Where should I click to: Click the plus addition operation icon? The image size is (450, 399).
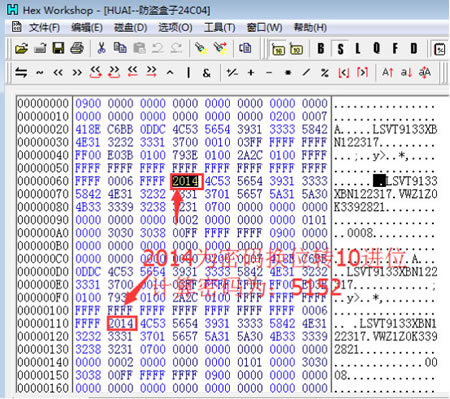[x=251, y=72]
